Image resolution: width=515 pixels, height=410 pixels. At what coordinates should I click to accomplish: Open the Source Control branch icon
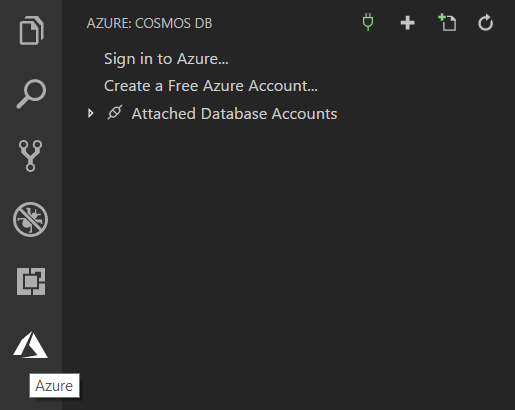pos(31,156)
